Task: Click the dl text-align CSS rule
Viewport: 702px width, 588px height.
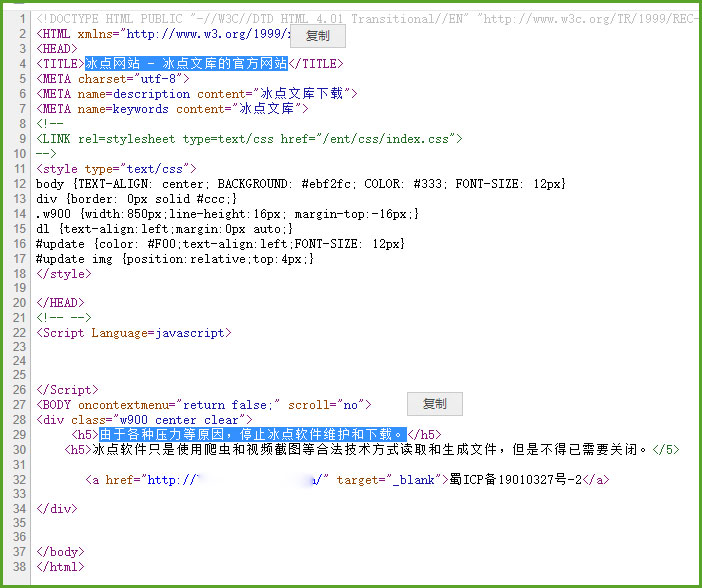Action: 165,229
